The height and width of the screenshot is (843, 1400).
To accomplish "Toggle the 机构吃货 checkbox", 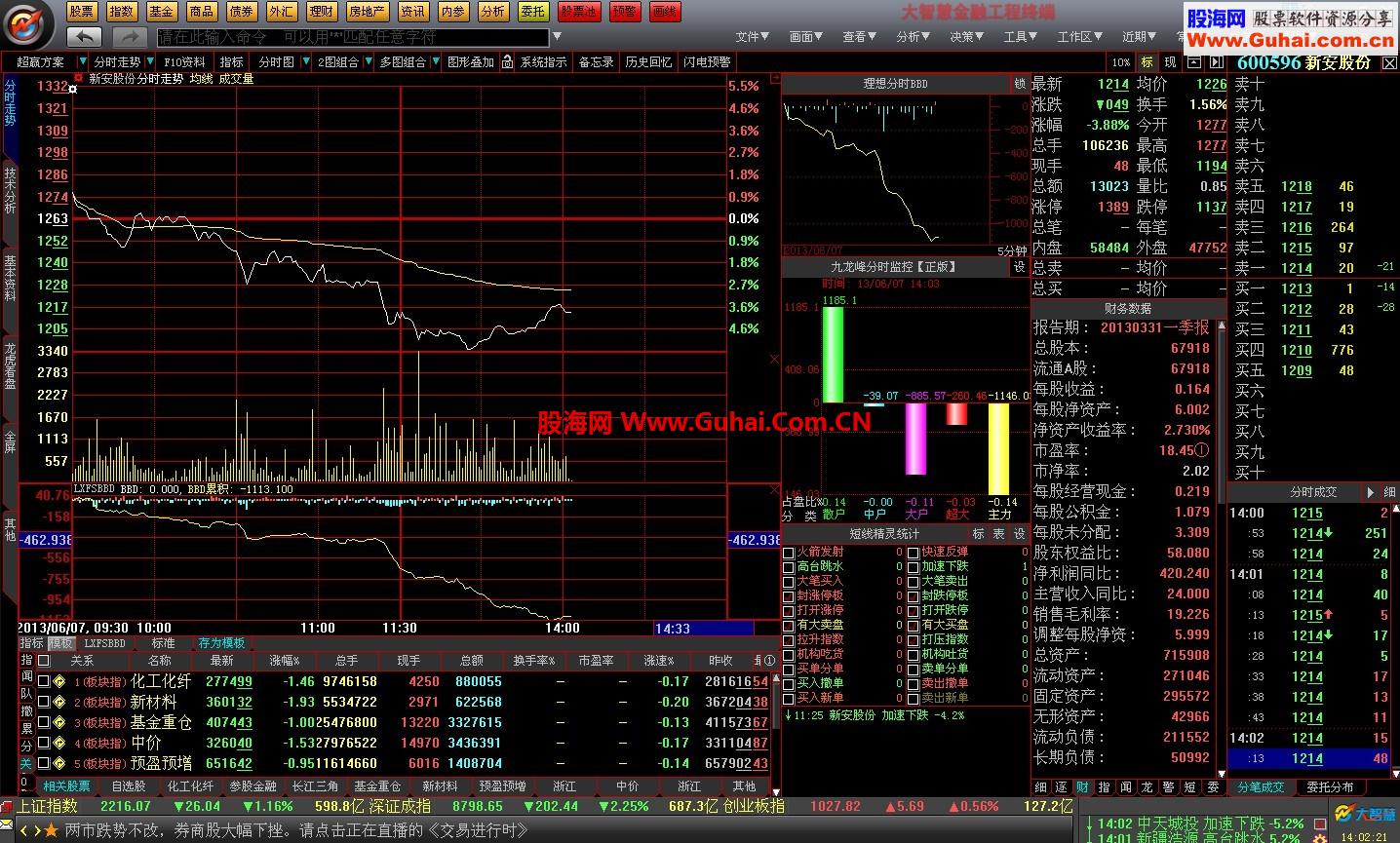I will tap(789, 656).
